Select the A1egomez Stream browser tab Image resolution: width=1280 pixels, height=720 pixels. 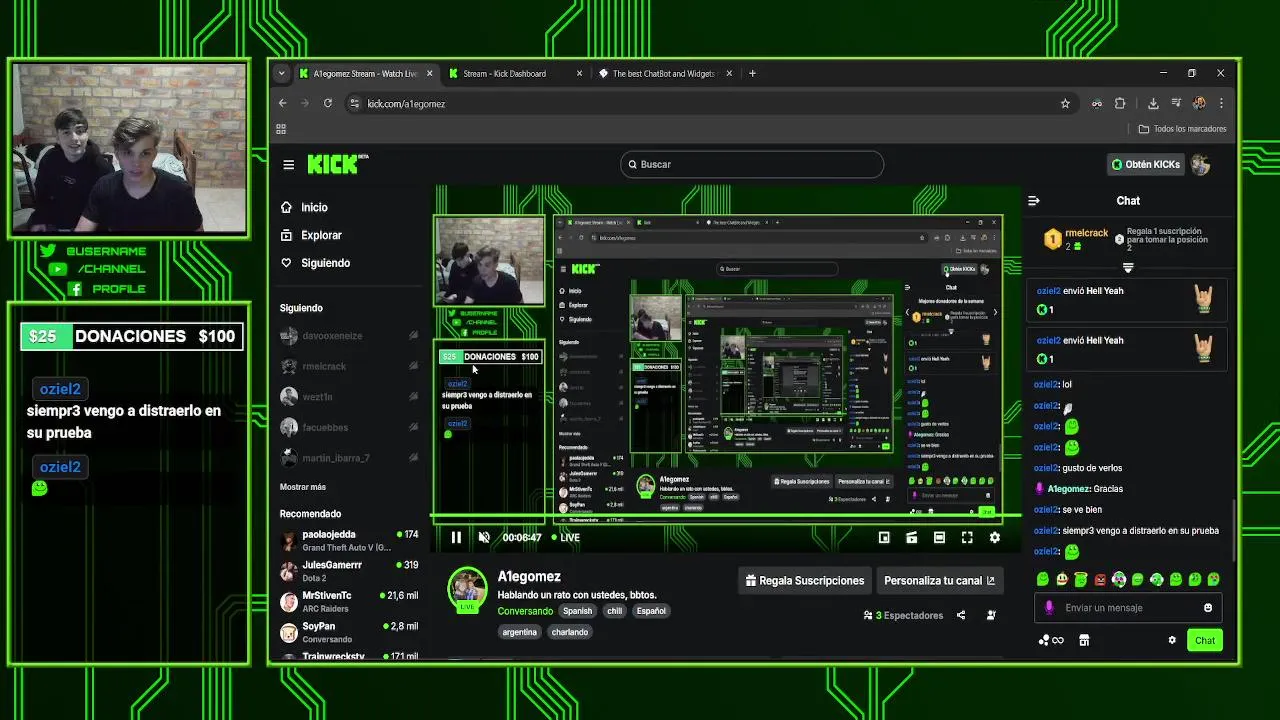tap(366, 74)
